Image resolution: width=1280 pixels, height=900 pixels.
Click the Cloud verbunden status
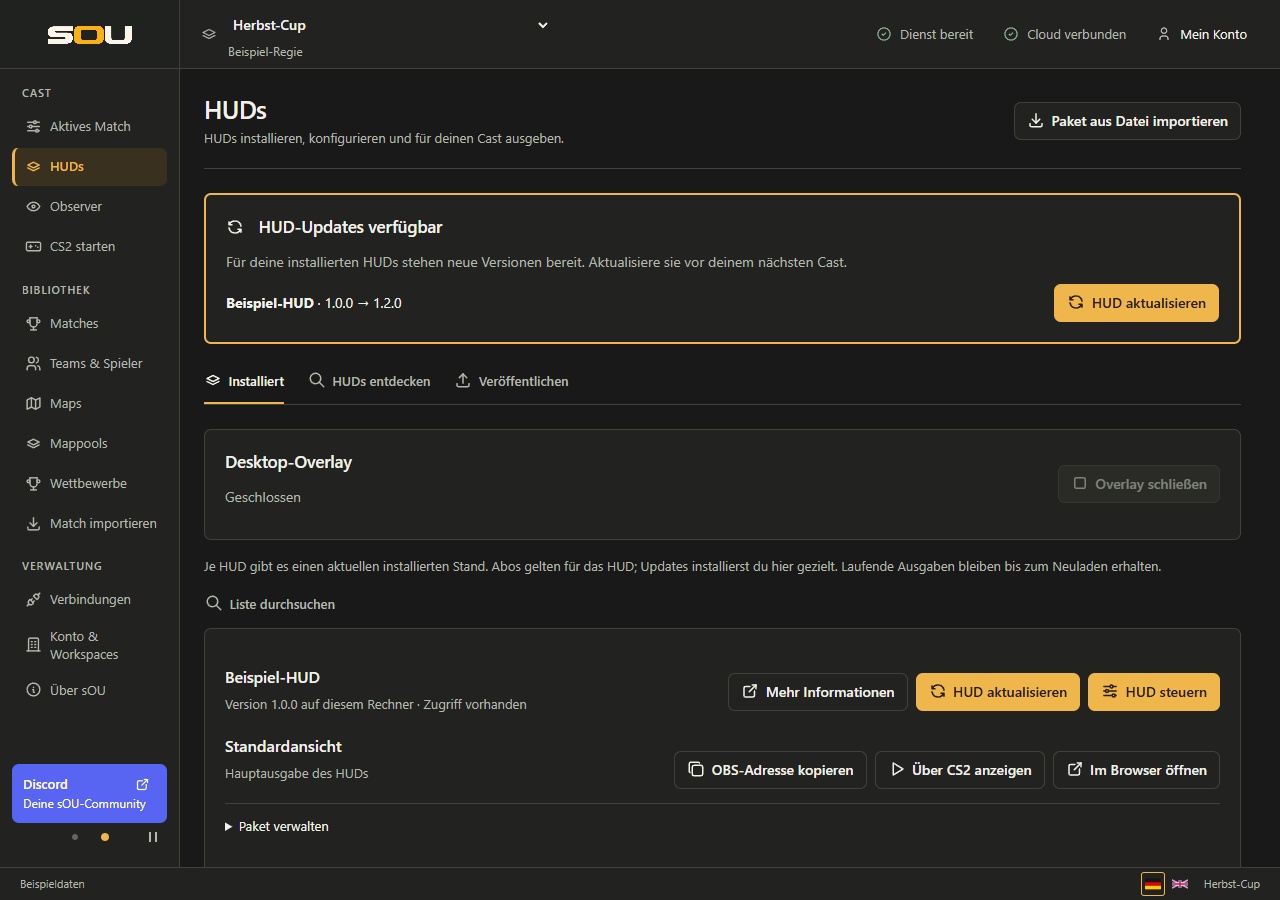[1065, 34]
